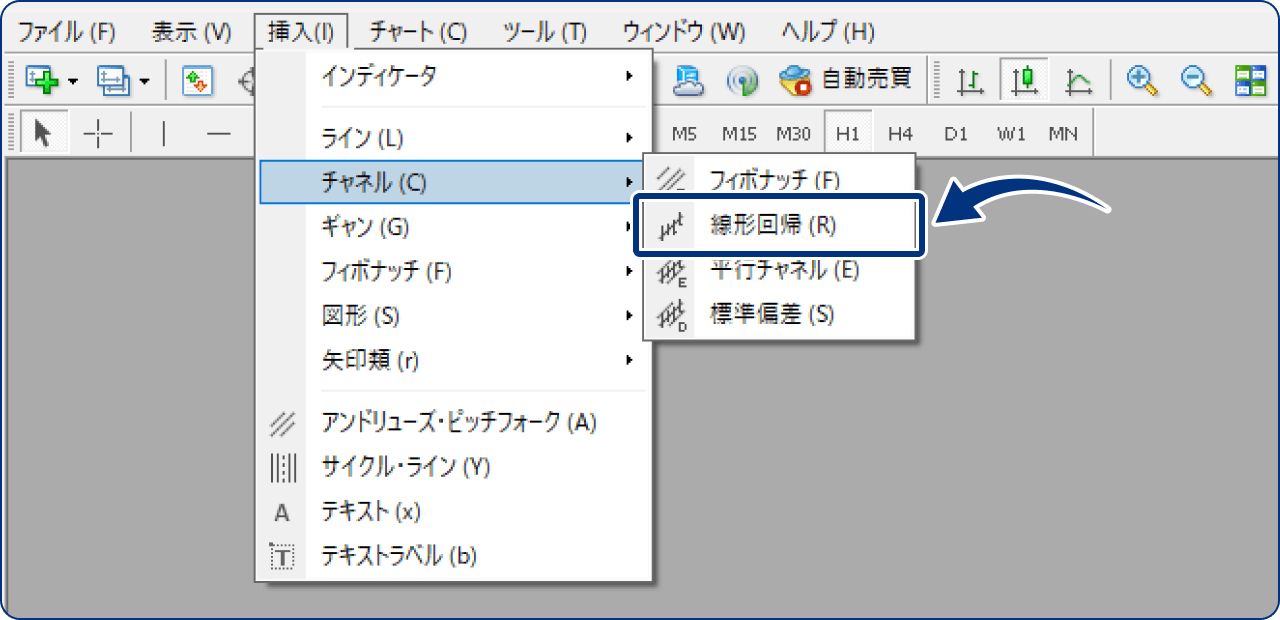1280x620 pixels.
Task: Switch chart to bar chart mode
Action: pos(968,80)
